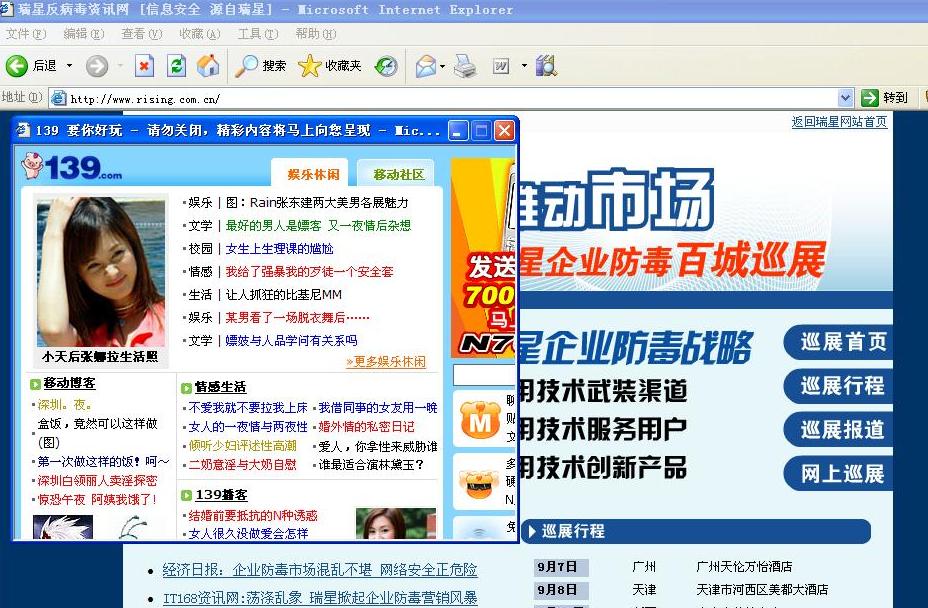Click the IE page icon beside the address URL
928x608 pixels.
coord(59,98)
